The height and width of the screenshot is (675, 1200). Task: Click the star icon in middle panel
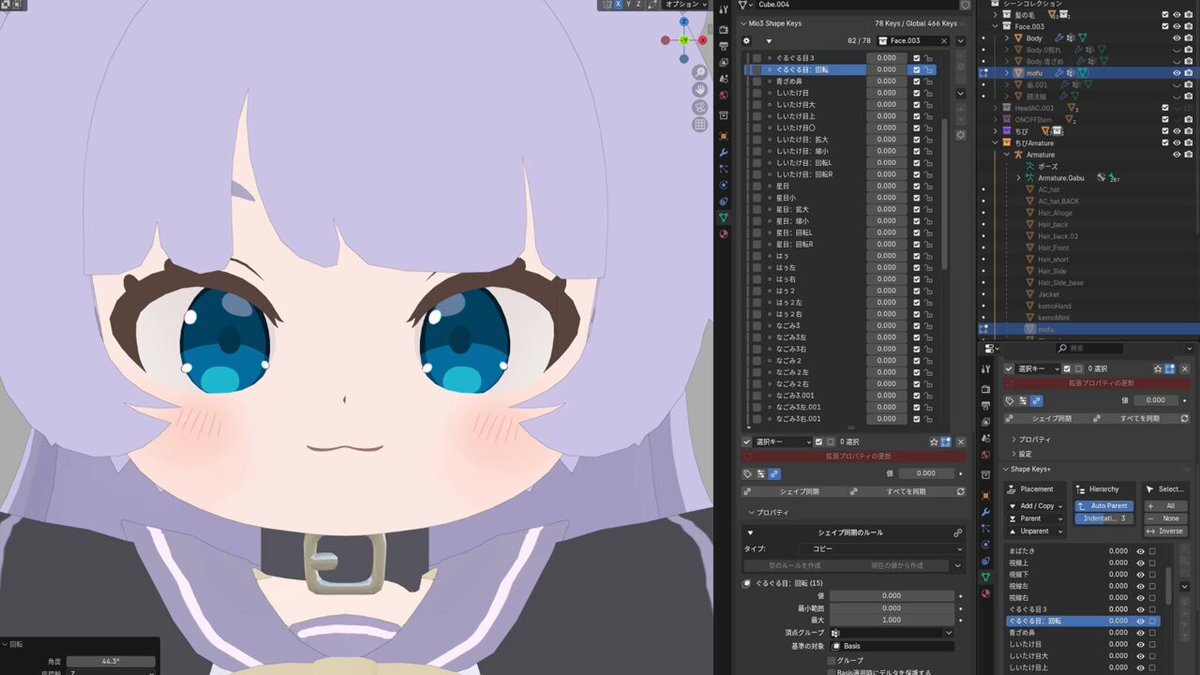click(934, 441)
